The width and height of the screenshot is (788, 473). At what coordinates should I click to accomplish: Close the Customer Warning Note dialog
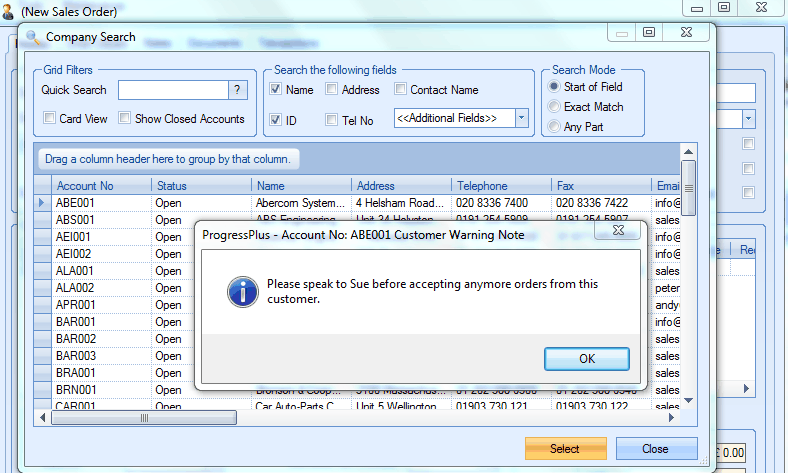pyautogui.click(x=618, y=230)
